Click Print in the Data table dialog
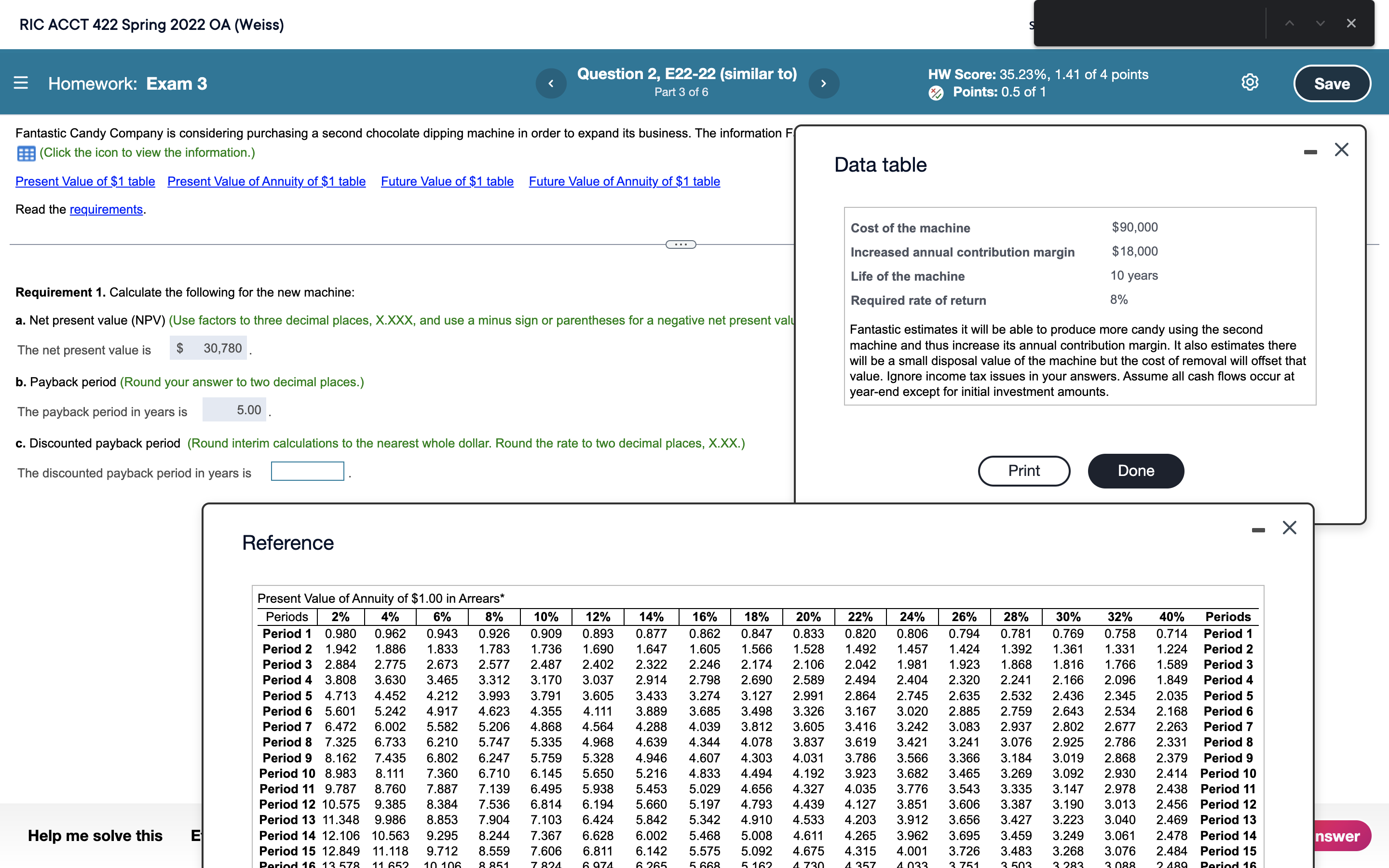The height and width of the screenshot is (868, 1389). click(1023, 471)
